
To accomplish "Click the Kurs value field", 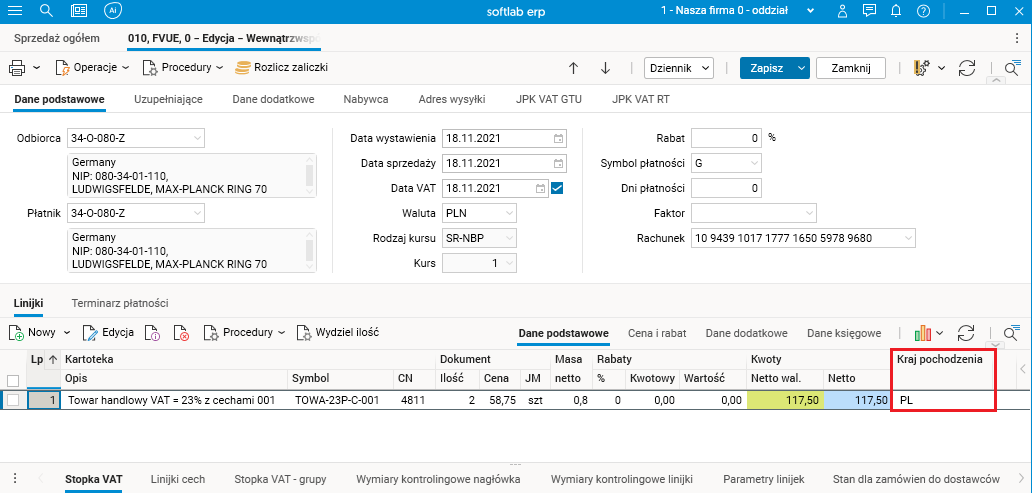I will (x=479, y=263).
